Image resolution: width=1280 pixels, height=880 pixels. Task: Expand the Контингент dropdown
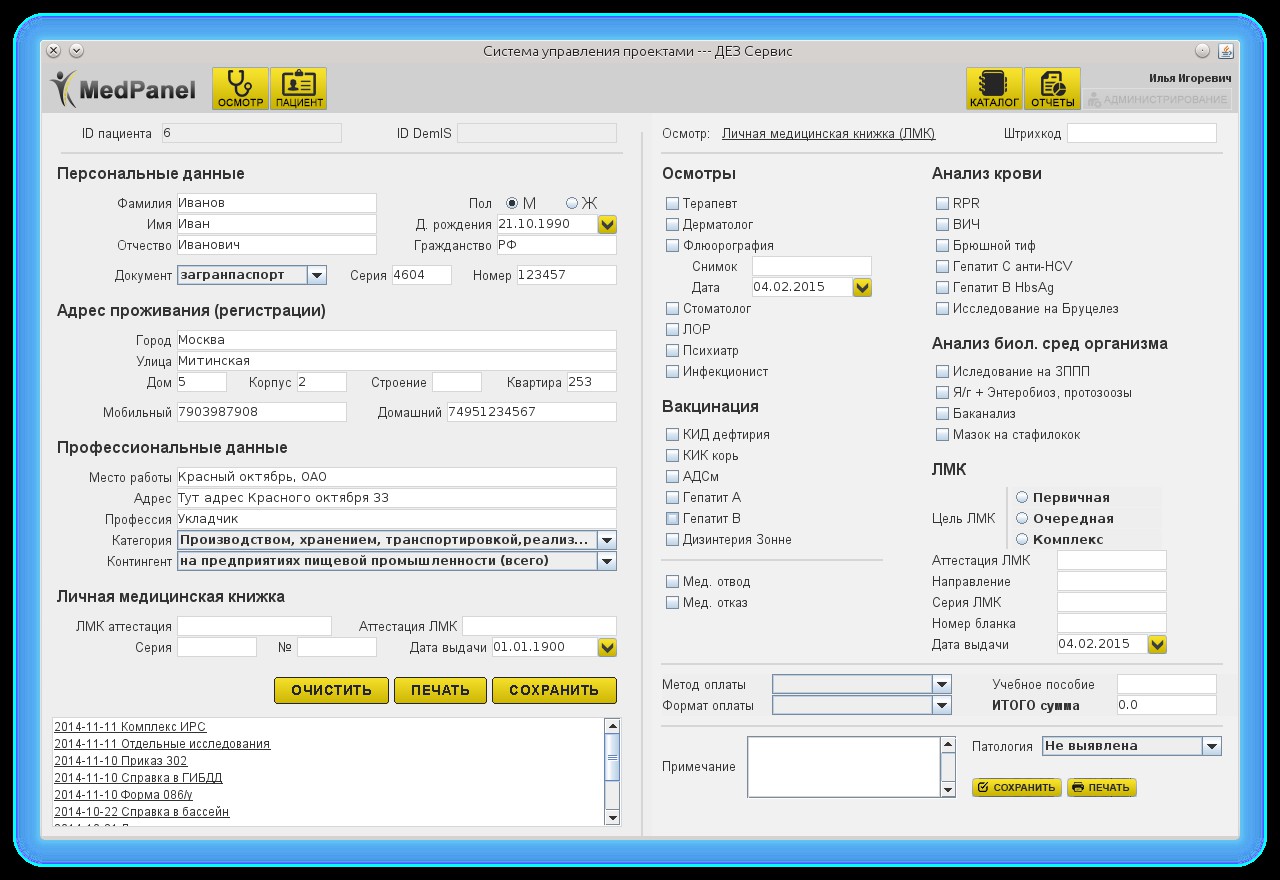(606, 562)
